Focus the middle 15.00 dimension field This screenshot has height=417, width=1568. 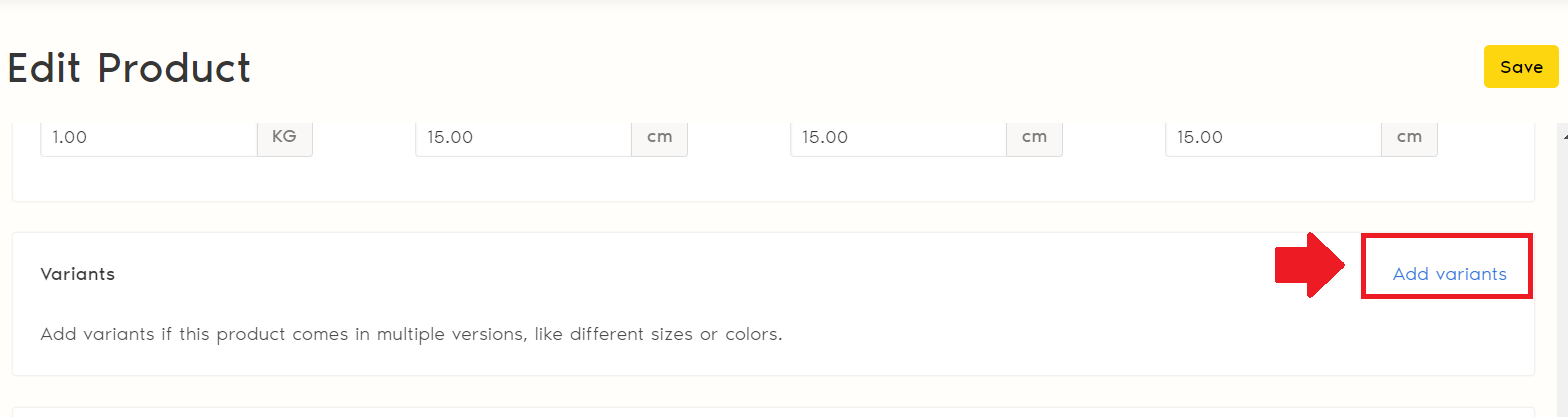[x=898, y=137]
